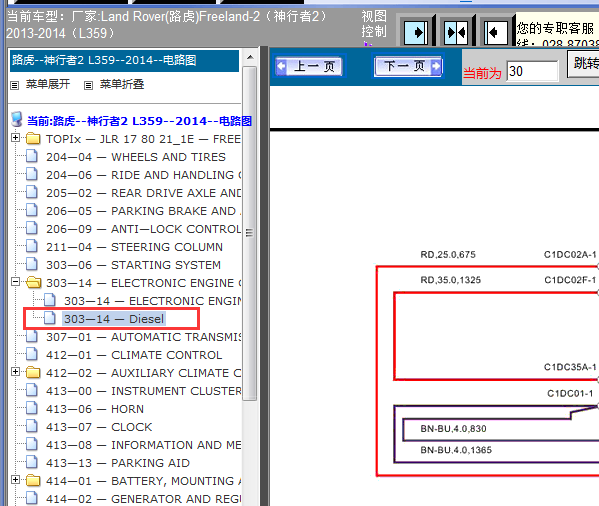The height and width of the screenshot is (506, 599).
Task: Expand the 412—02 AUXILIARY CLIMATE folder
Action: point(15,372)
